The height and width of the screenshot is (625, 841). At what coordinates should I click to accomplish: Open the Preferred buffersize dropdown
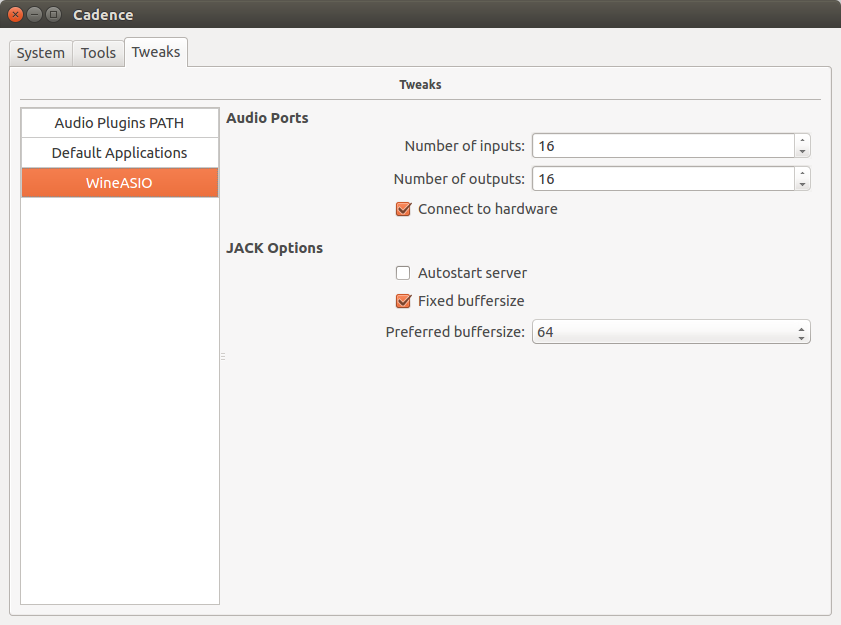click(671, 332)
